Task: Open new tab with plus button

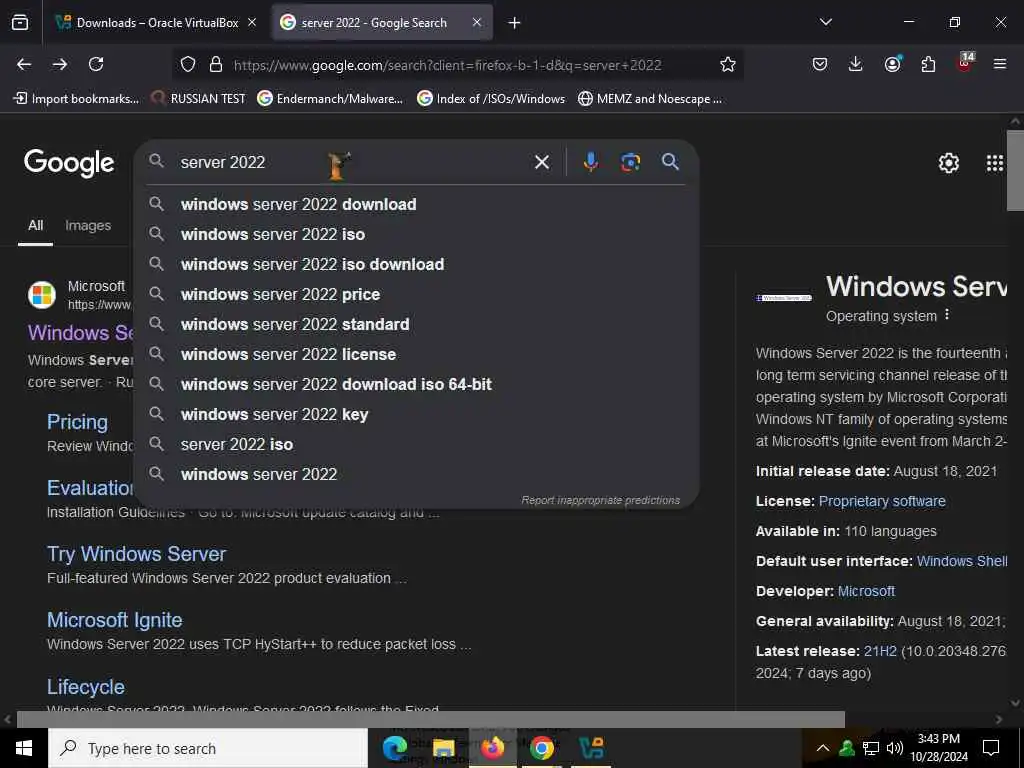Action: pos(514,23)
